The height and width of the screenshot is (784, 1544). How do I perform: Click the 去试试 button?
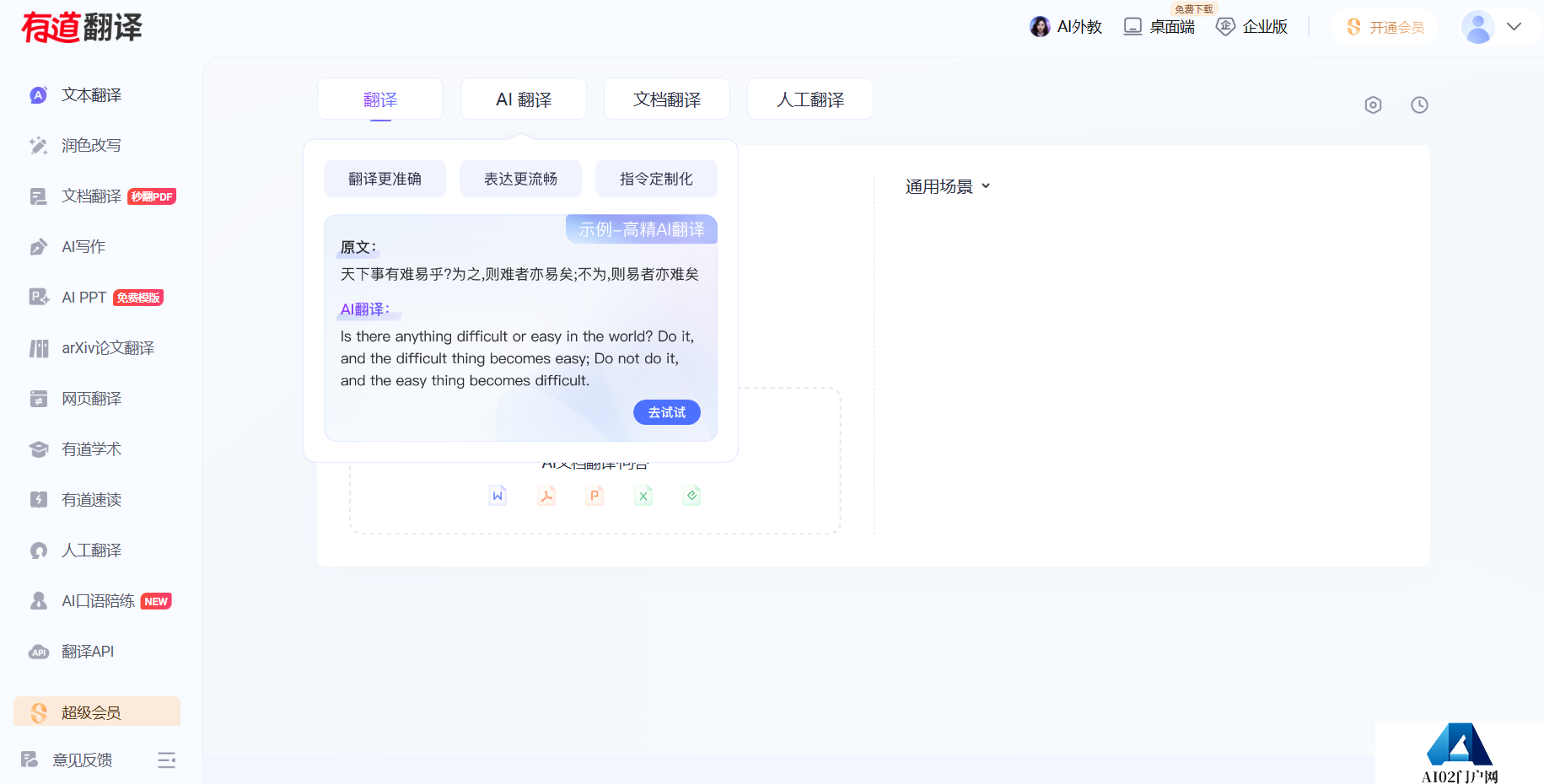click(x=667, y=412)
